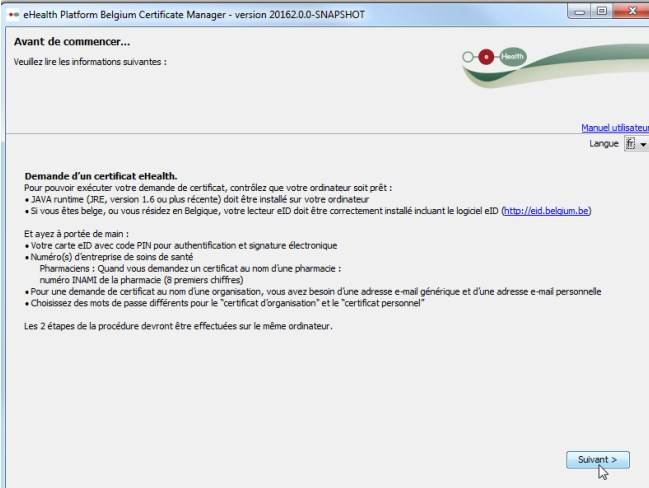The image size is (649, 488).
Task: Click the 'Et ayez à portée de main :' line
Action: 77,234
